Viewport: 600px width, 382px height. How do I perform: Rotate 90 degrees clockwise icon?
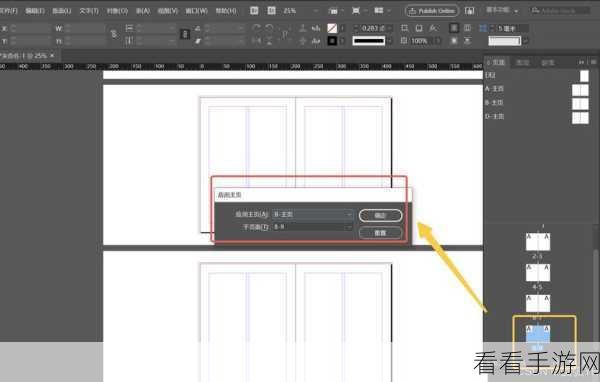point(257,28)
